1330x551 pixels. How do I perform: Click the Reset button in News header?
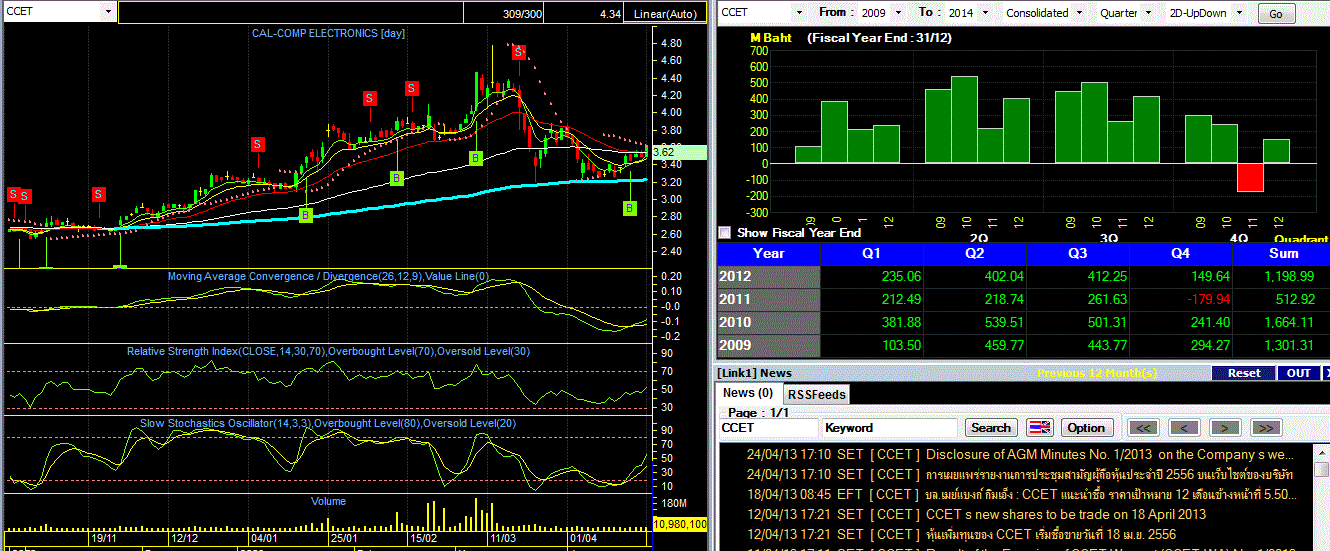(1244, 373)
